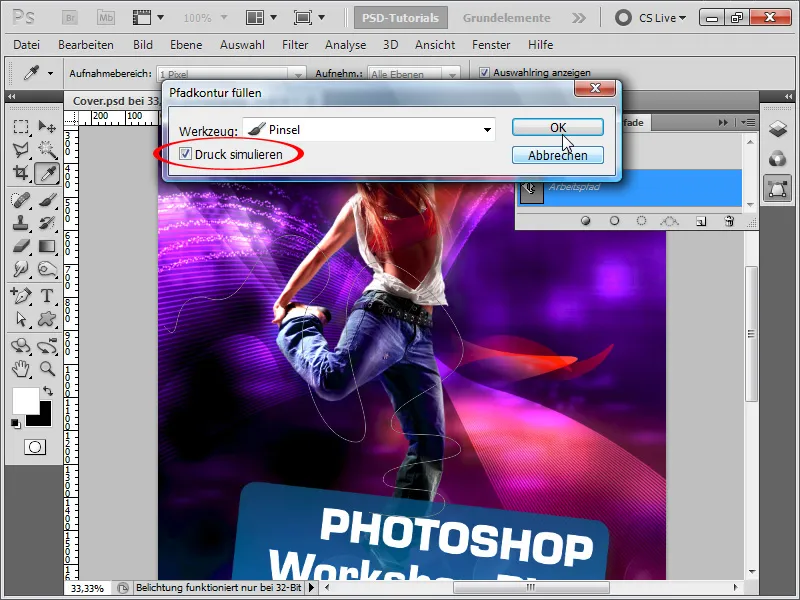Select the Move tool
Image resolution: width=800 pixels, height=600 pixels.
click(x=47, y=126)
